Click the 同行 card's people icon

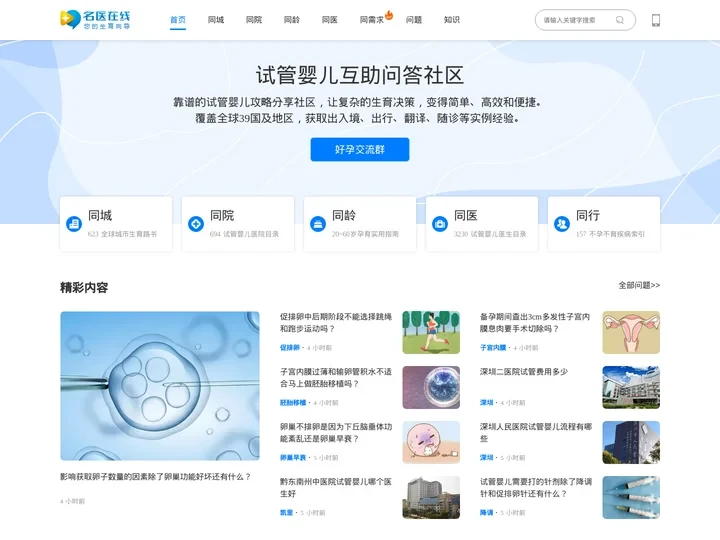click(x=562, y=224)
